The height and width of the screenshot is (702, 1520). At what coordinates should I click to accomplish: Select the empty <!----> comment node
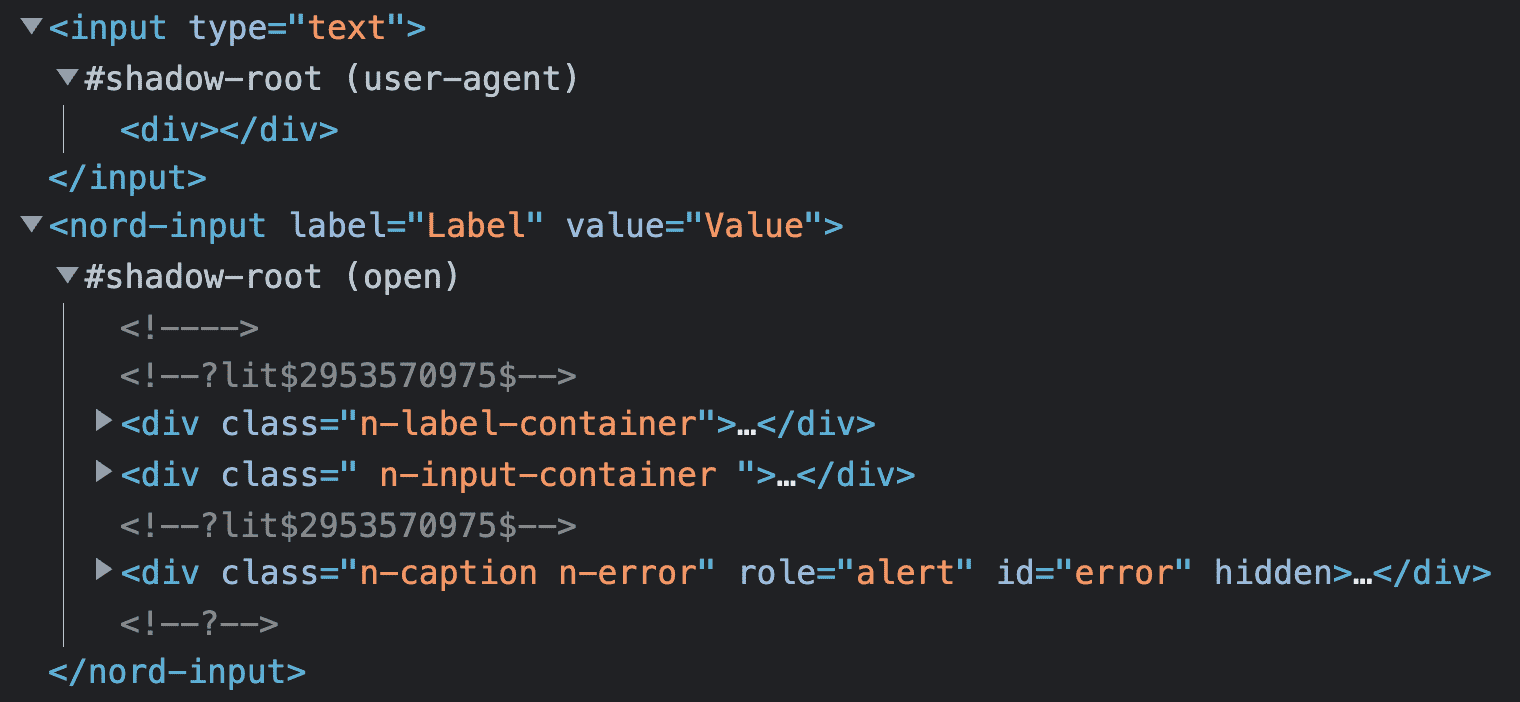point(189,326)
